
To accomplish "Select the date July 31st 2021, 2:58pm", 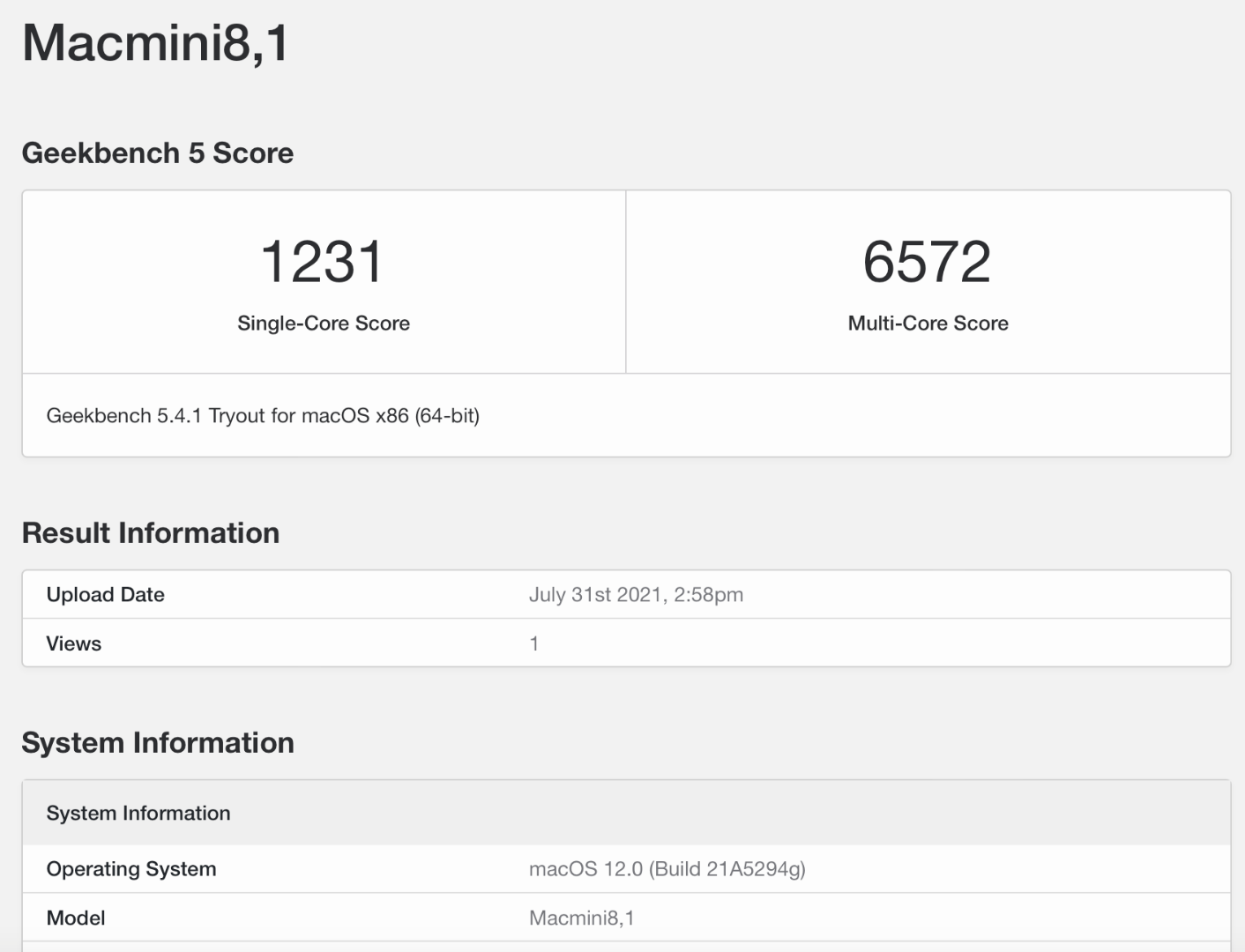I will click(636, 595).
